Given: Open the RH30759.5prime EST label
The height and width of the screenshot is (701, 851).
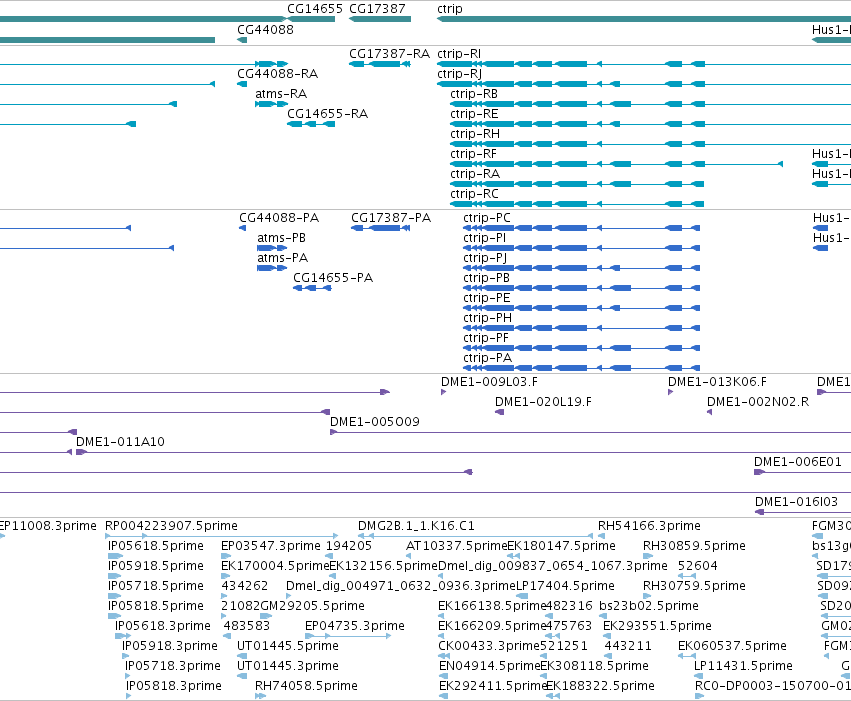Looking at the screenshot, I should point(694,587).
